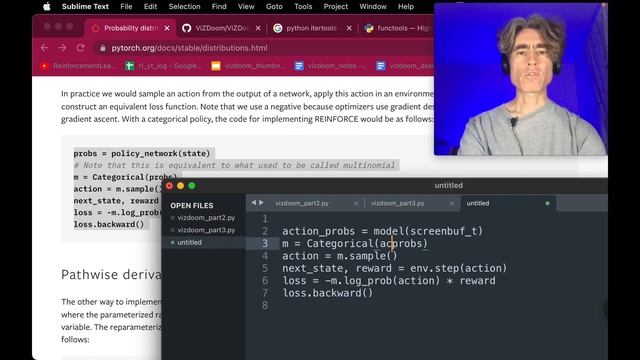Viewport: 640px width, 360px height.
Task: Close the python itertools browser tab
Action: tap(349, 28)
